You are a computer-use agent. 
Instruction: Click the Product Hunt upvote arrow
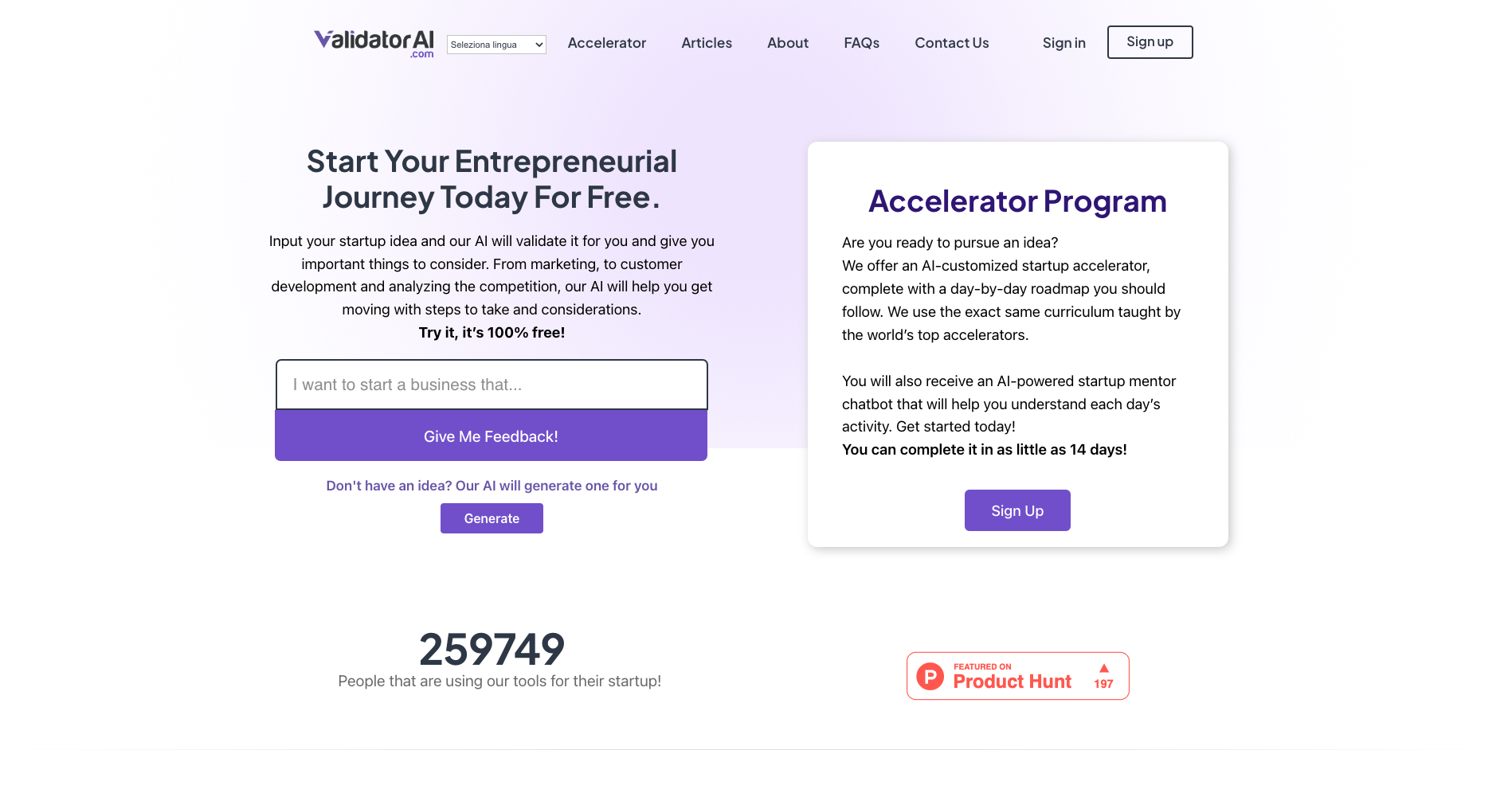[1104, 670]
